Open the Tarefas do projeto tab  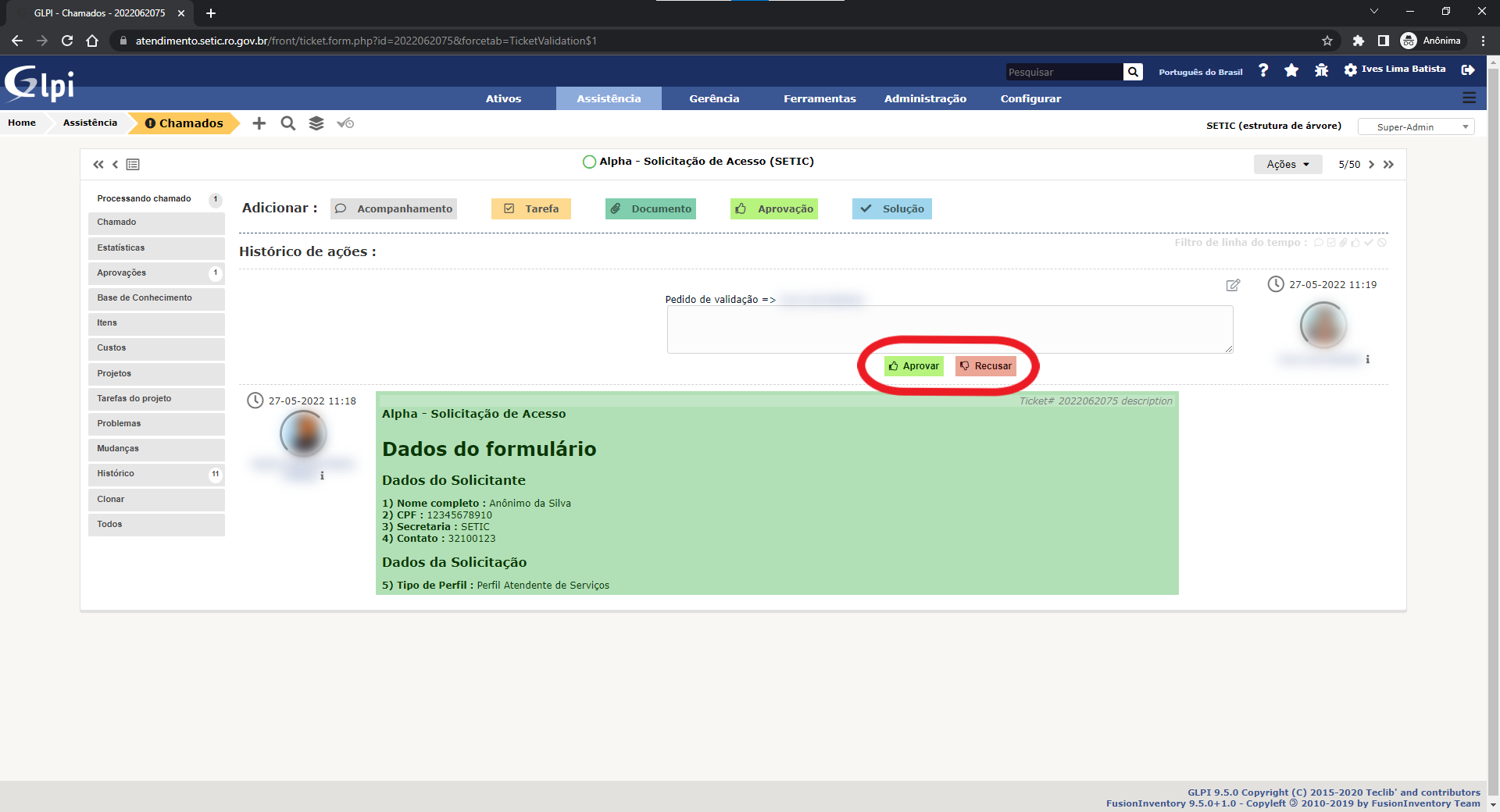click(156, 399)
